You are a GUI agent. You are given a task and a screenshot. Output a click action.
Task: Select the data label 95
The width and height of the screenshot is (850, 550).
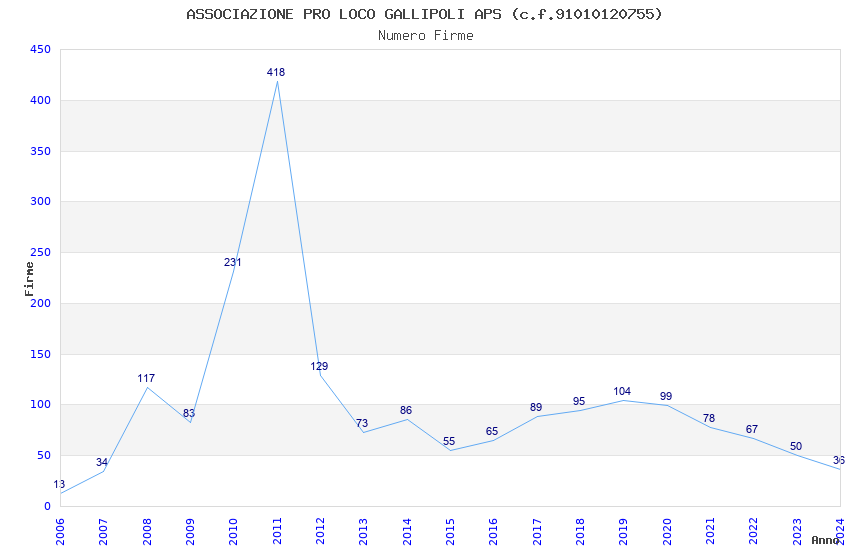point(579,401)
